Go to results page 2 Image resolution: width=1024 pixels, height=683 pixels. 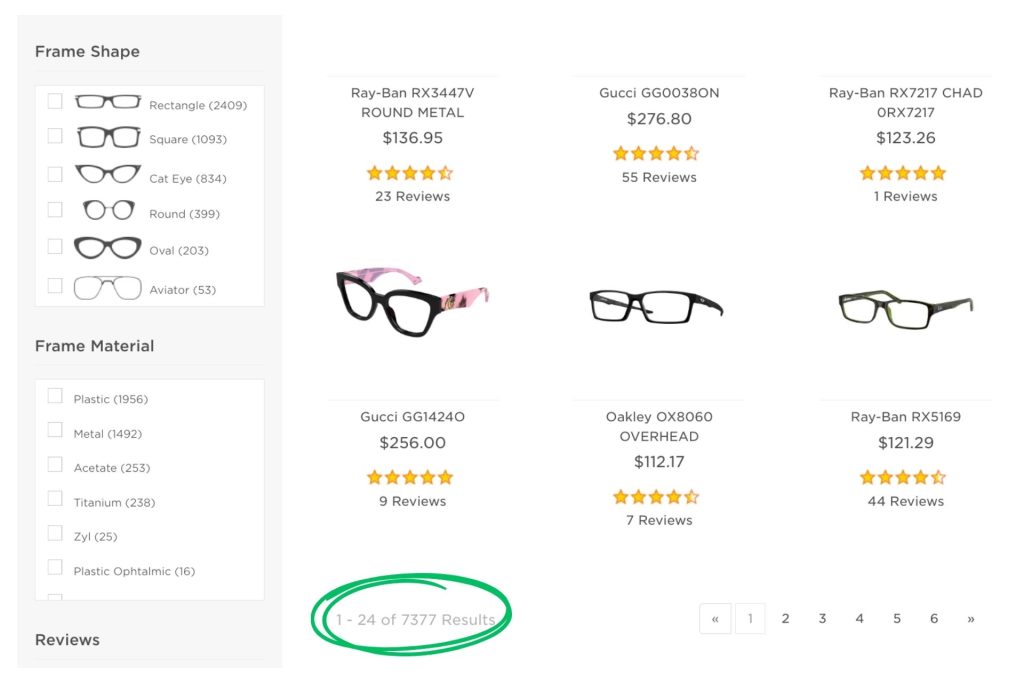(x=786, y=618)
